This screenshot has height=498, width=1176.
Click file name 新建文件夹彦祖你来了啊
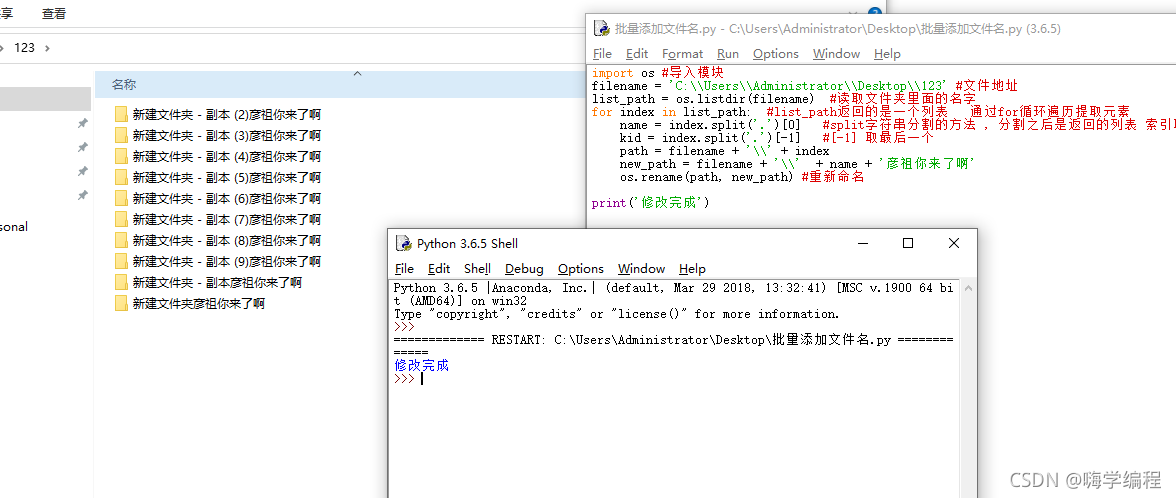pyautogui.click(x=199, y=304)
